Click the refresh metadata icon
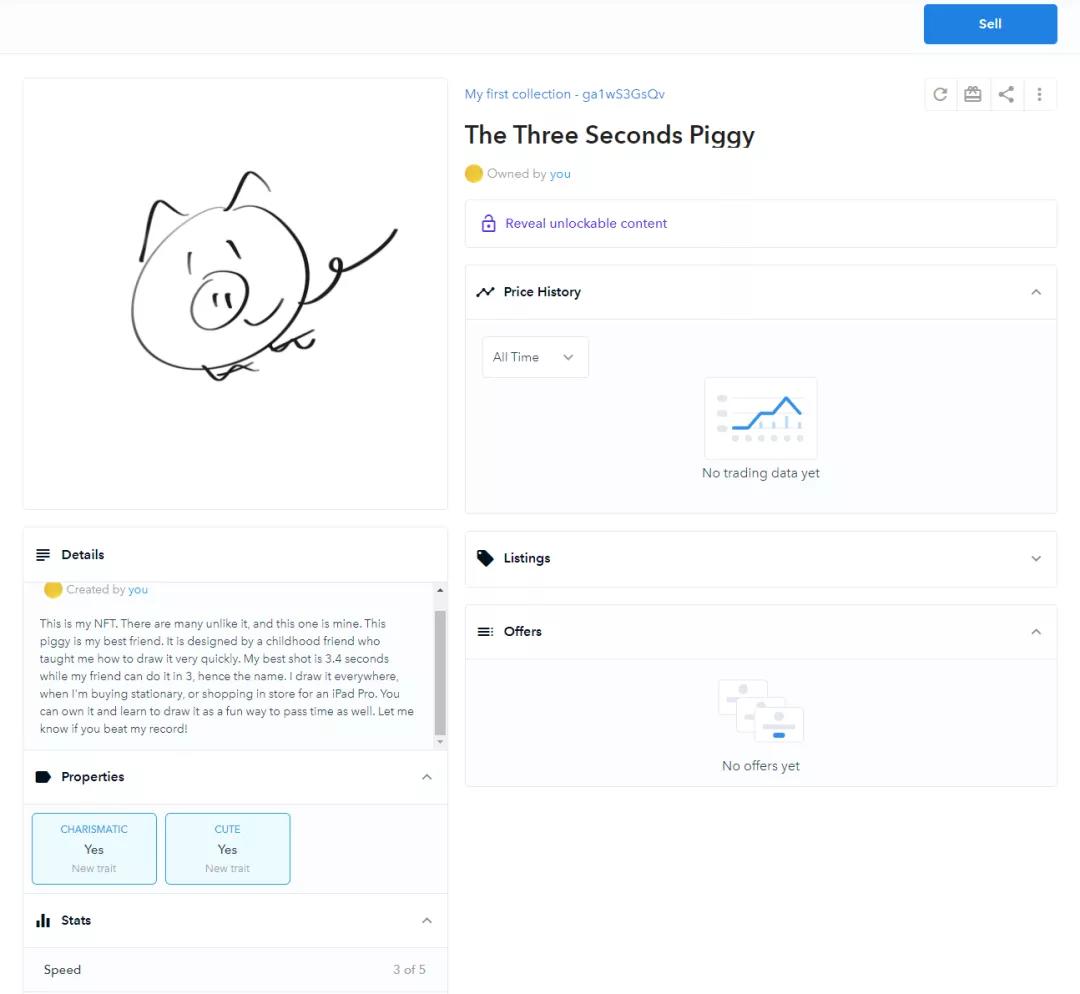 click(x=940, y=94)
